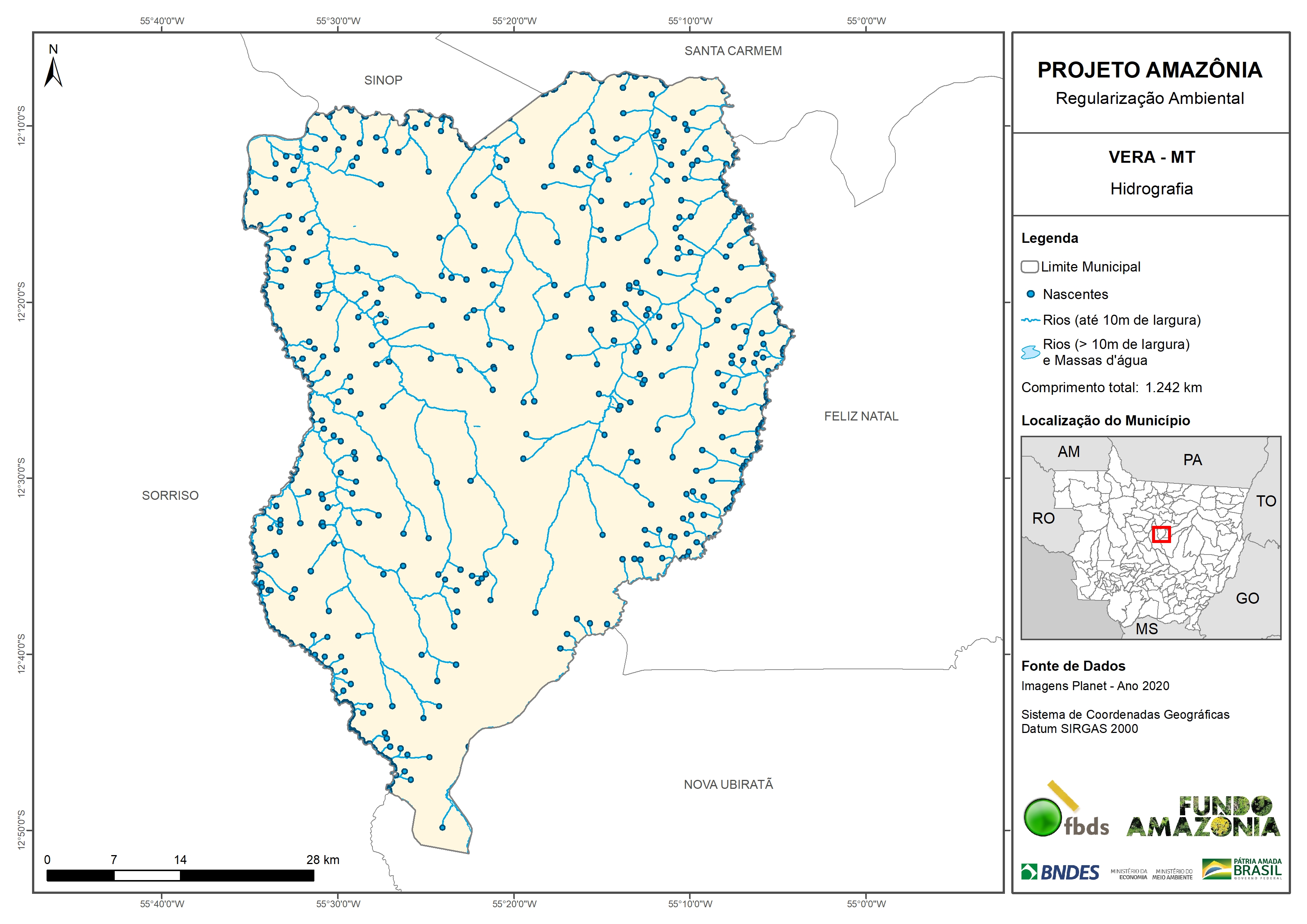Click the fbds green sphere logo
Image resolution: width=1307 pixels, height=924 pixels.
[1043, 817]
